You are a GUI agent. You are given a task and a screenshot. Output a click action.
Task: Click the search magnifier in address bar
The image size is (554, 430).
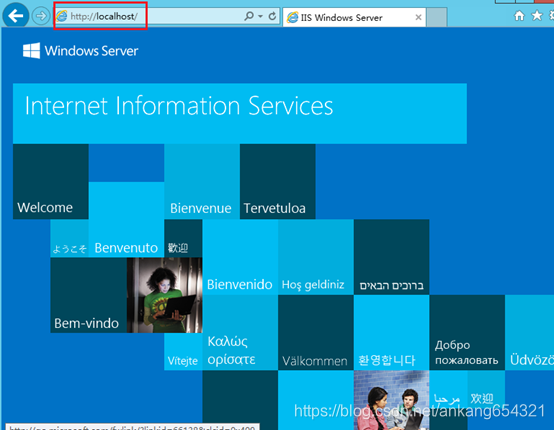249,16
